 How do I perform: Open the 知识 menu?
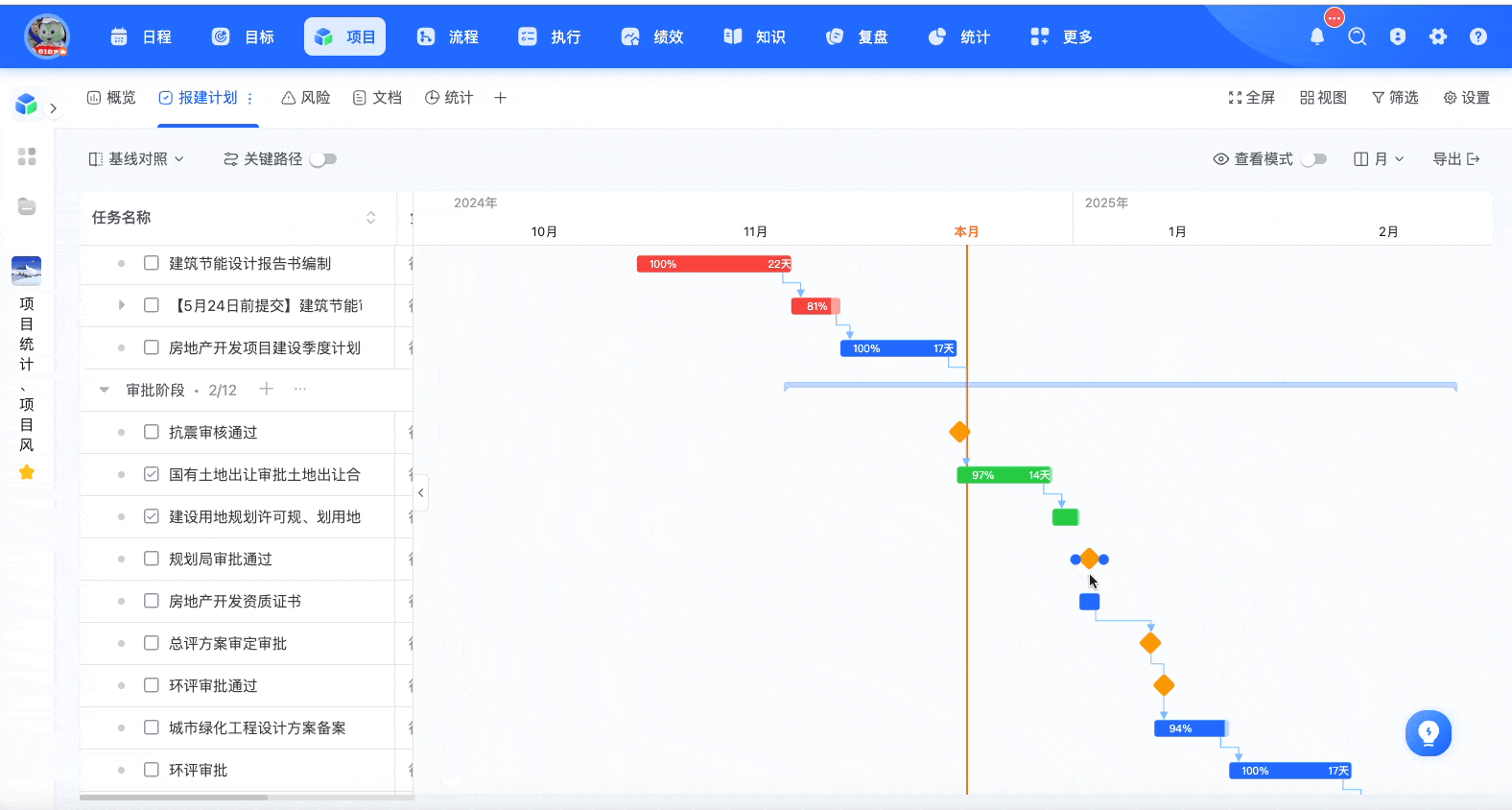click(x=755, y=36)
